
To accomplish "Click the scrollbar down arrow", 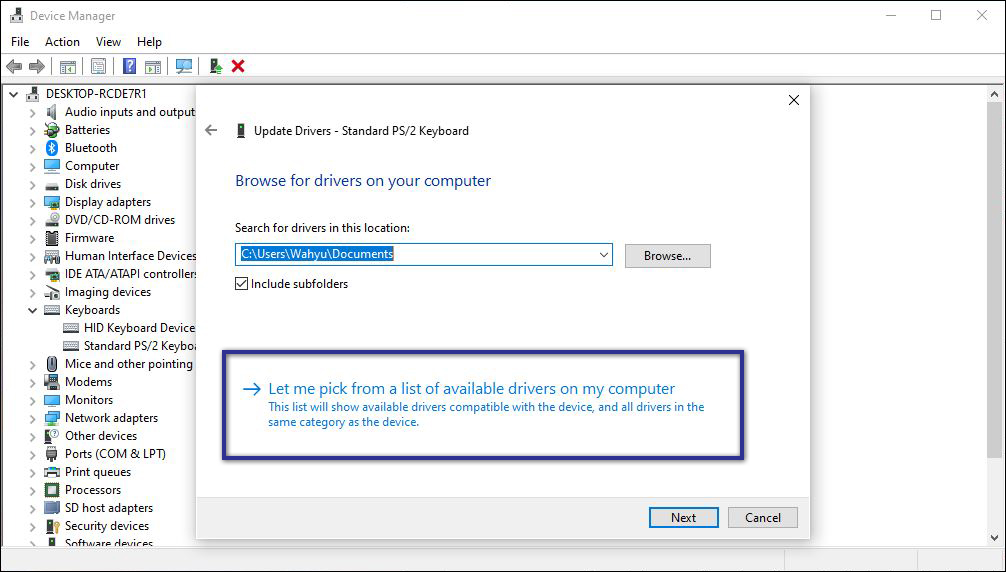I will 994,537.
